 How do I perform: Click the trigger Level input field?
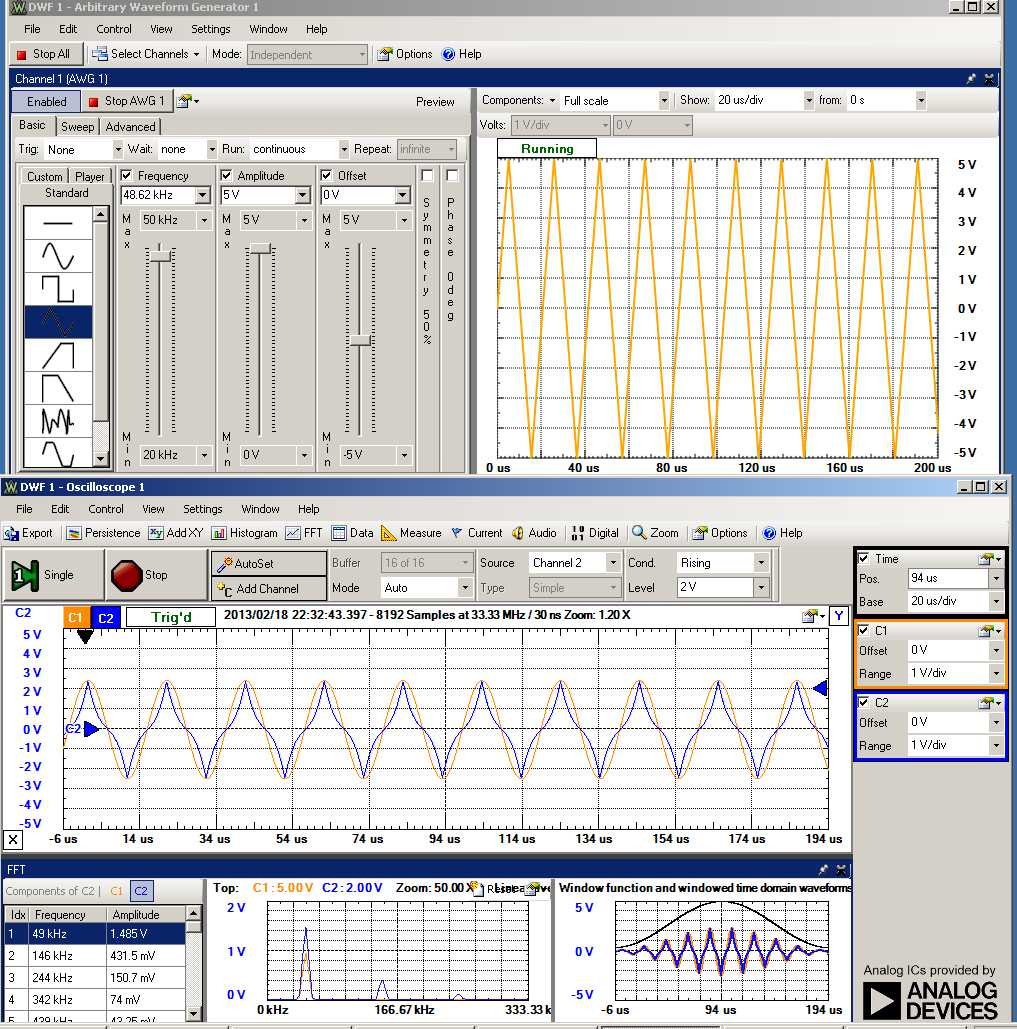[x=714, y=588]
